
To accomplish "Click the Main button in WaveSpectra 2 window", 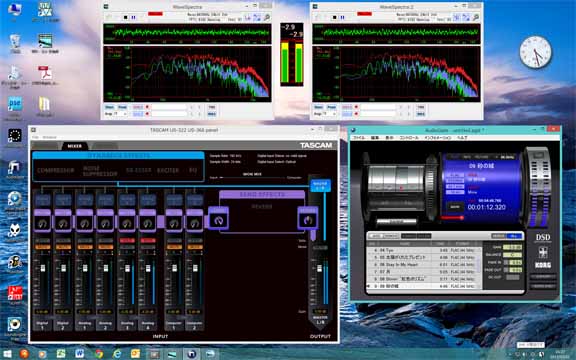I will (x=318, y=107).
